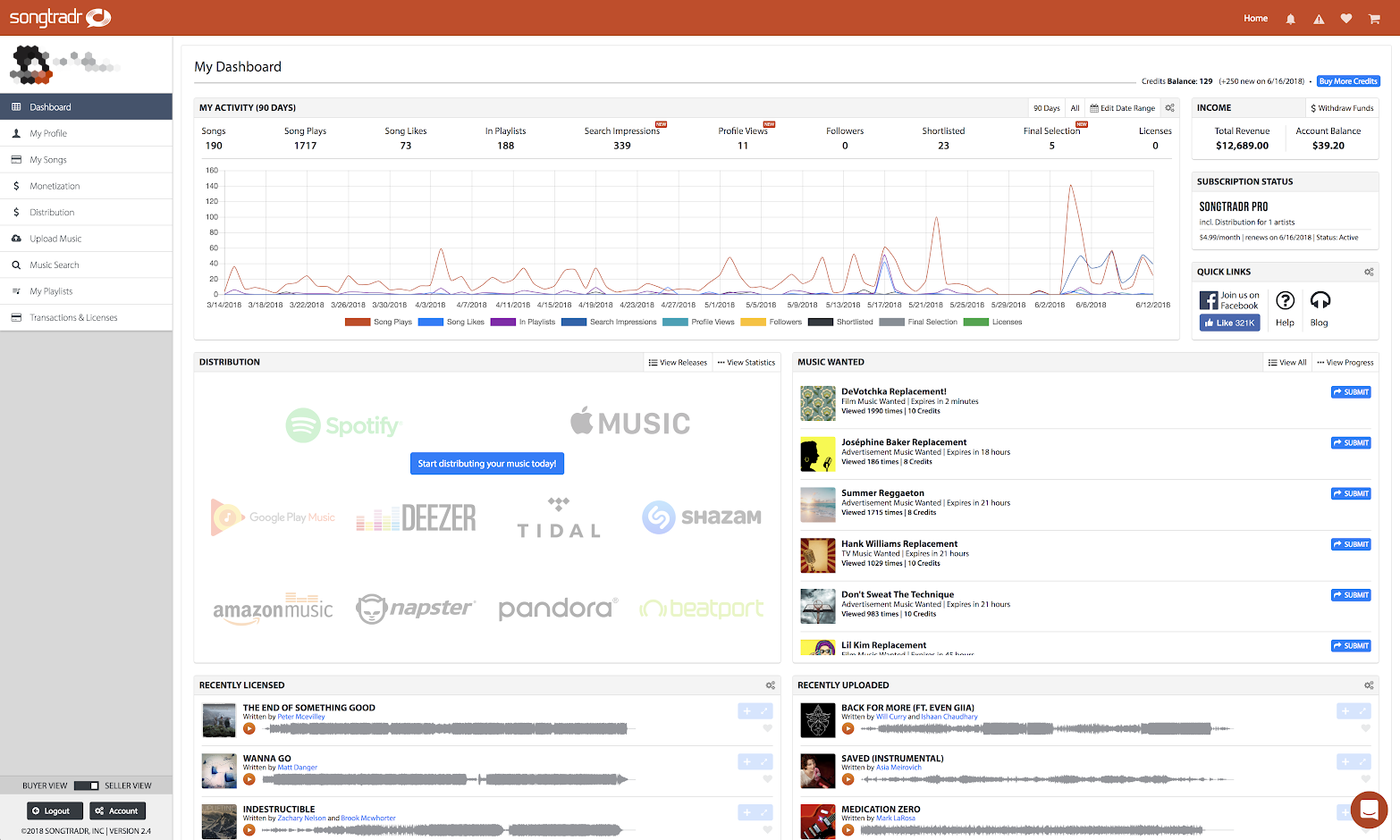This screenshot has height=840, width=1400.
Task: Select the 90 Days range tab
Action: 1047,108
